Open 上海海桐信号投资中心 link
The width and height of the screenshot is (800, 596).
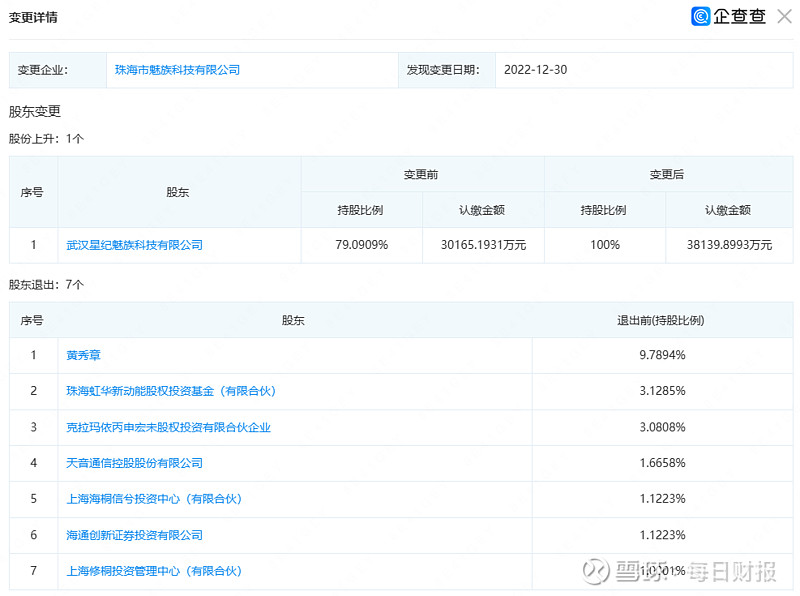click(x=154, y=499)
